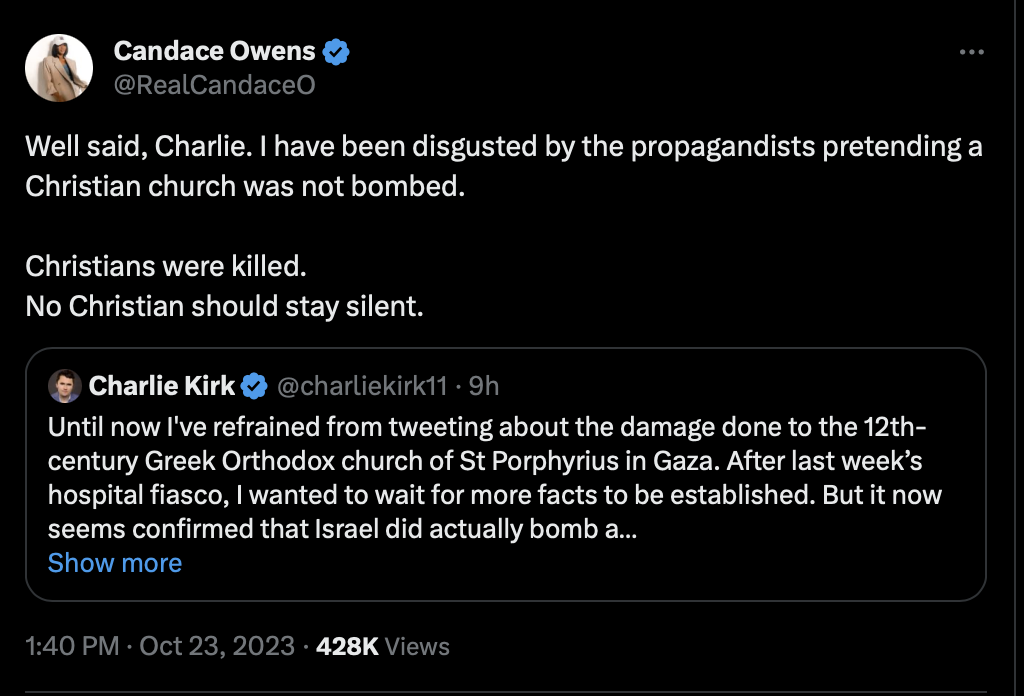Viewport: 1024px width, 696px height.
Task: Click Candace Owens' profile avatar
Action: [x=59, y=68]
